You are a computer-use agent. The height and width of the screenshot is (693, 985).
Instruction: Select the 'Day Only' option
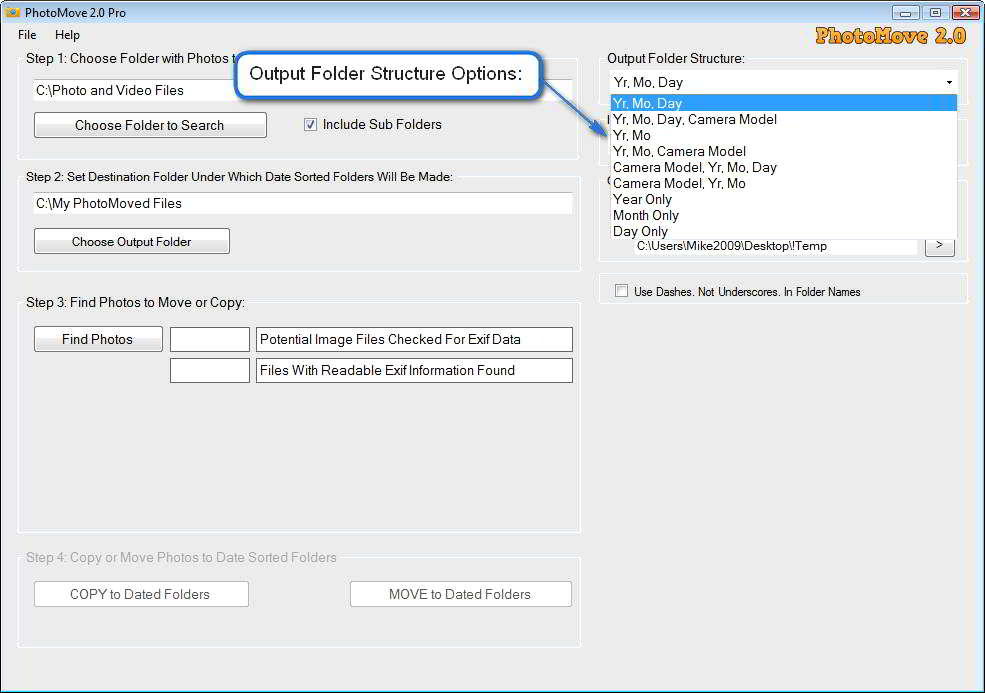[x=783, y=231]
